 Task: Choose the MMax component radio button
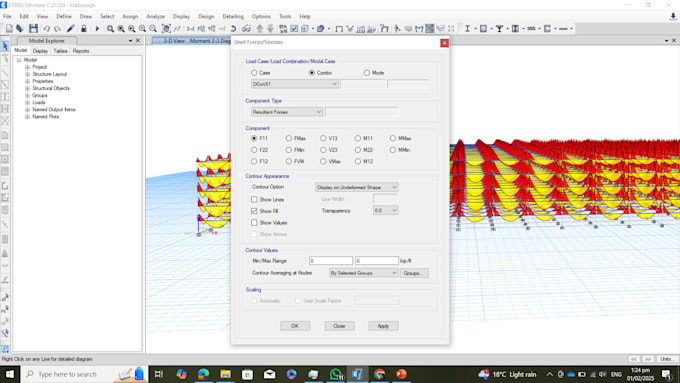tap(393, 138)
